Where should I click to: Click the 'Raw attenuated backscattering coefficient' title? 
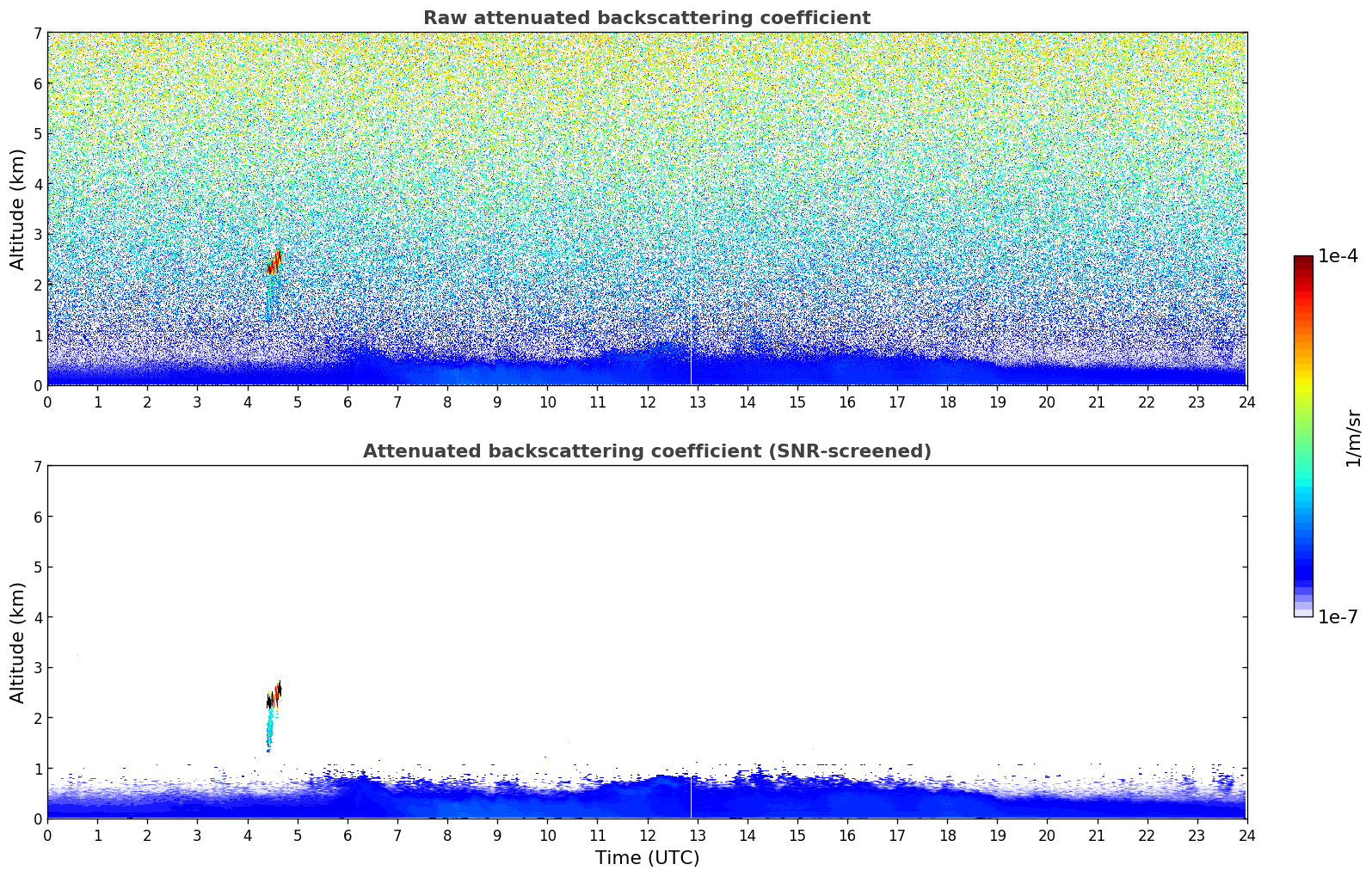647,18
